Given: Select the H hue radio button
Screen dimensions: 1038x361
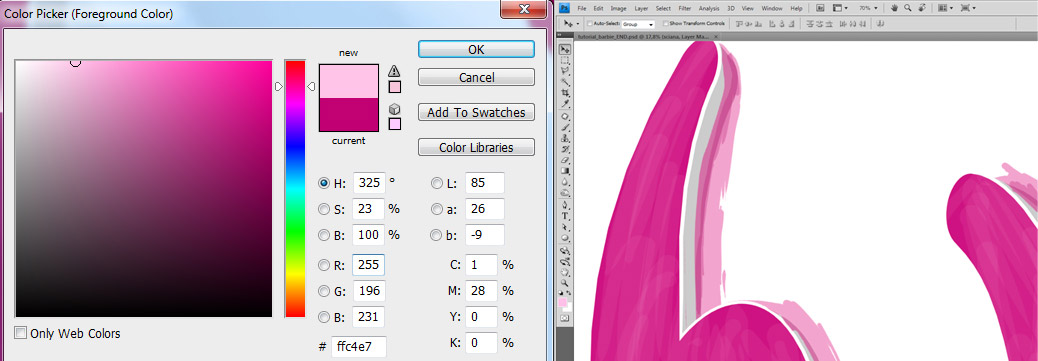Looking at the screenshot, I should click(x=324, y=183).
